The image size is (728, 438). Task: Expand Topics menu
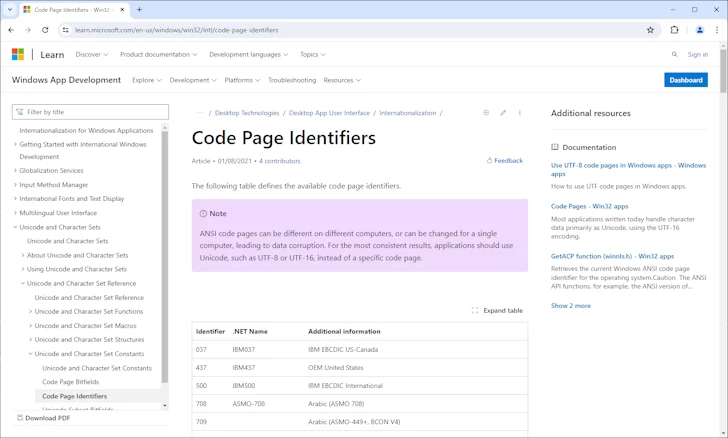(312, 54)
